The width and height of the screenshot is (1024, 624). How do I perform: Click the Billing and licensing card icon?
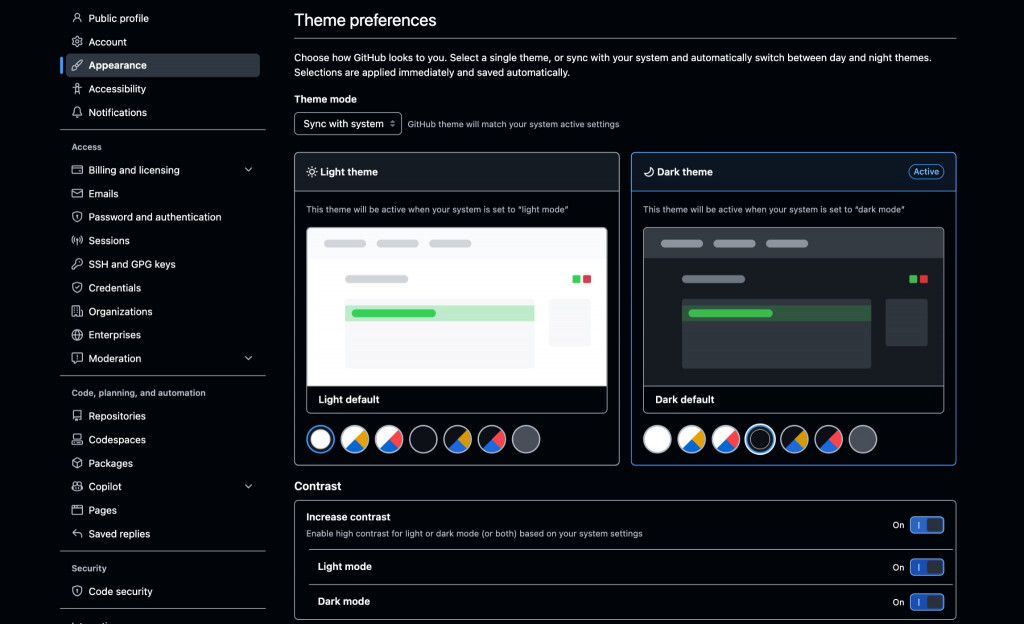77,169
